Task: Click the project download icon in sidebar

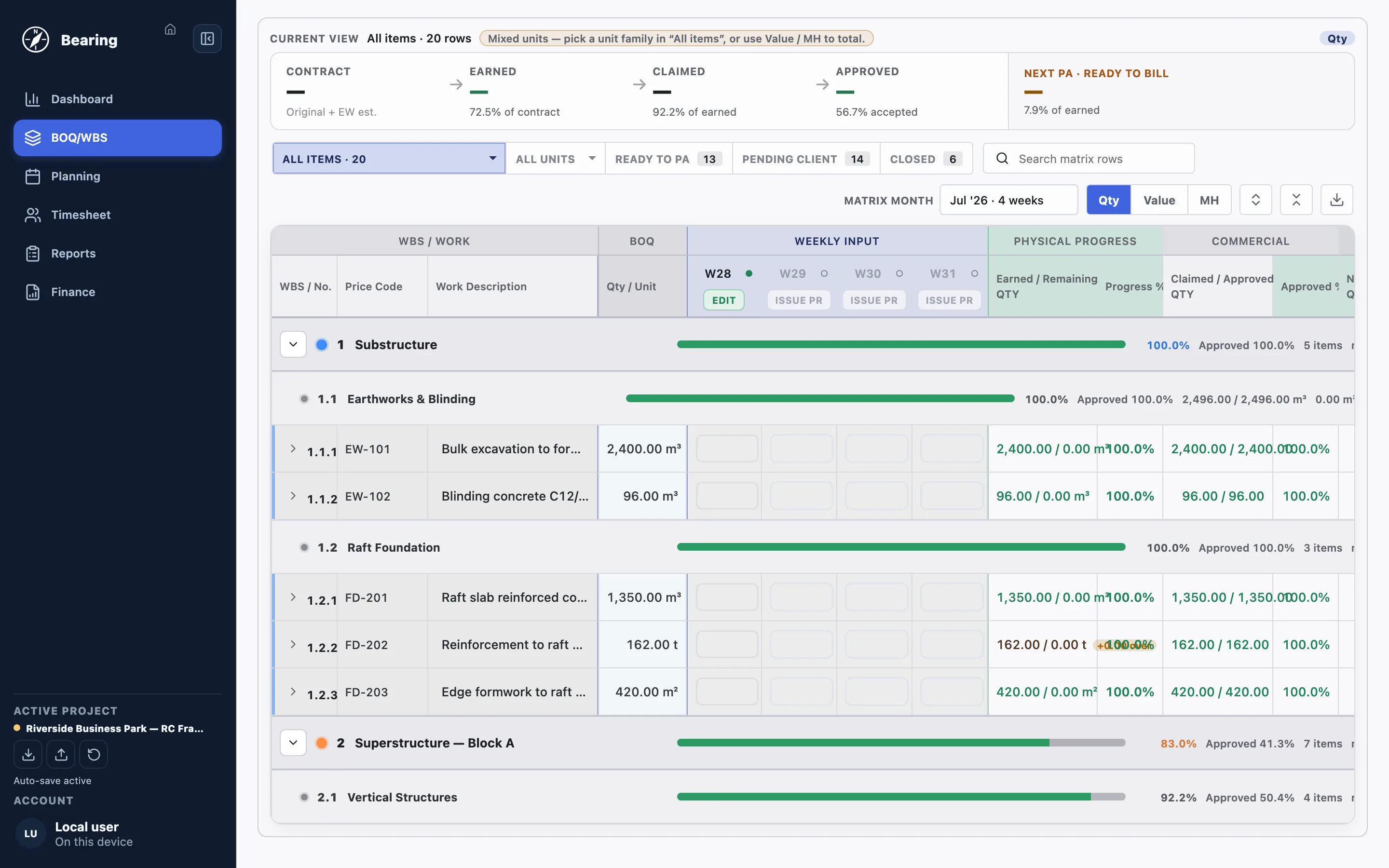Action: [x=28, y=754]
